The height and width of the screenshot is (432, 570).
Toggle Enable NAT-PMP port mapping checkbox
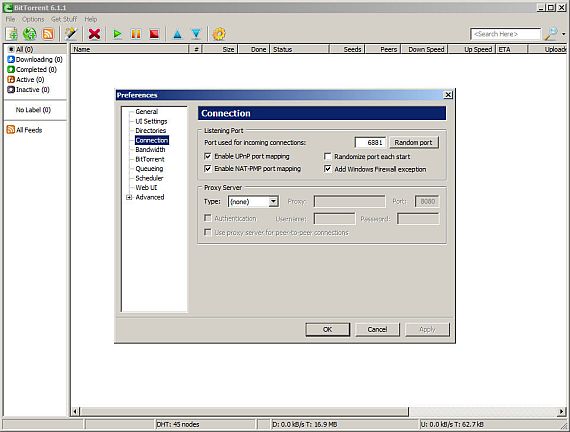[x=208, y=169]
